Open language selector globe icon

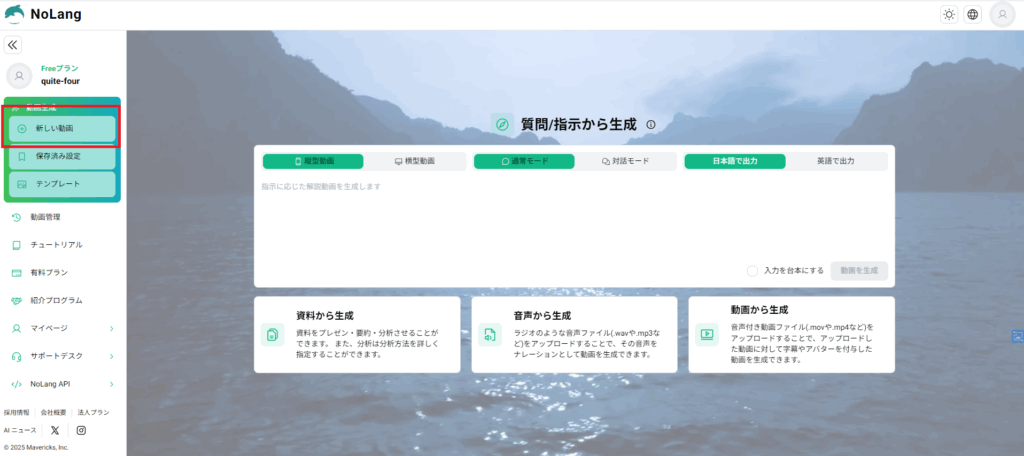point(973,14)
